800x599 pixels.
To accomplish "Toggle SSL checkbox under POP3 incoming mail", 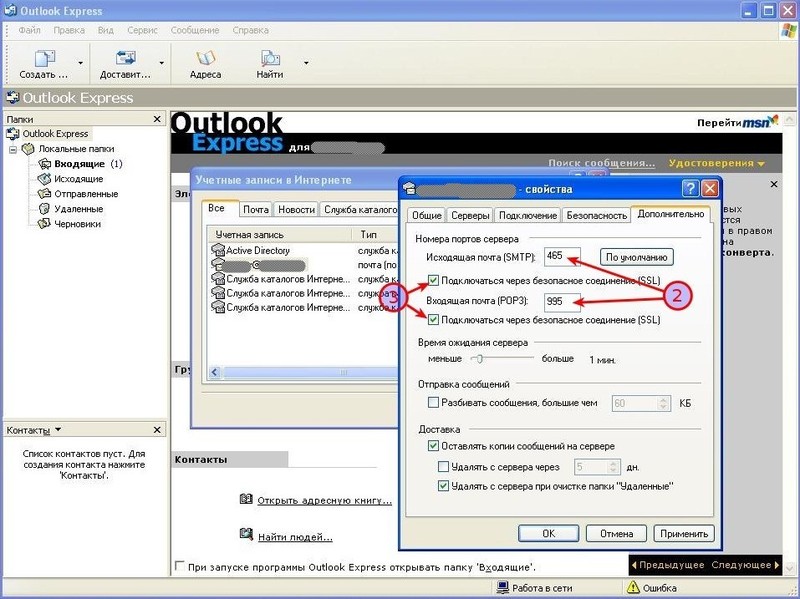I will tap(433, 320).
